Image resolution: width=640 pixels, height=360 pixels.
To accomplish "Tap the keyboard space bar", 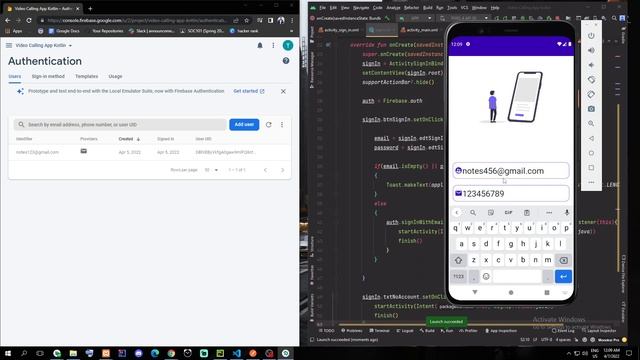I will click(x=517, y=276).
